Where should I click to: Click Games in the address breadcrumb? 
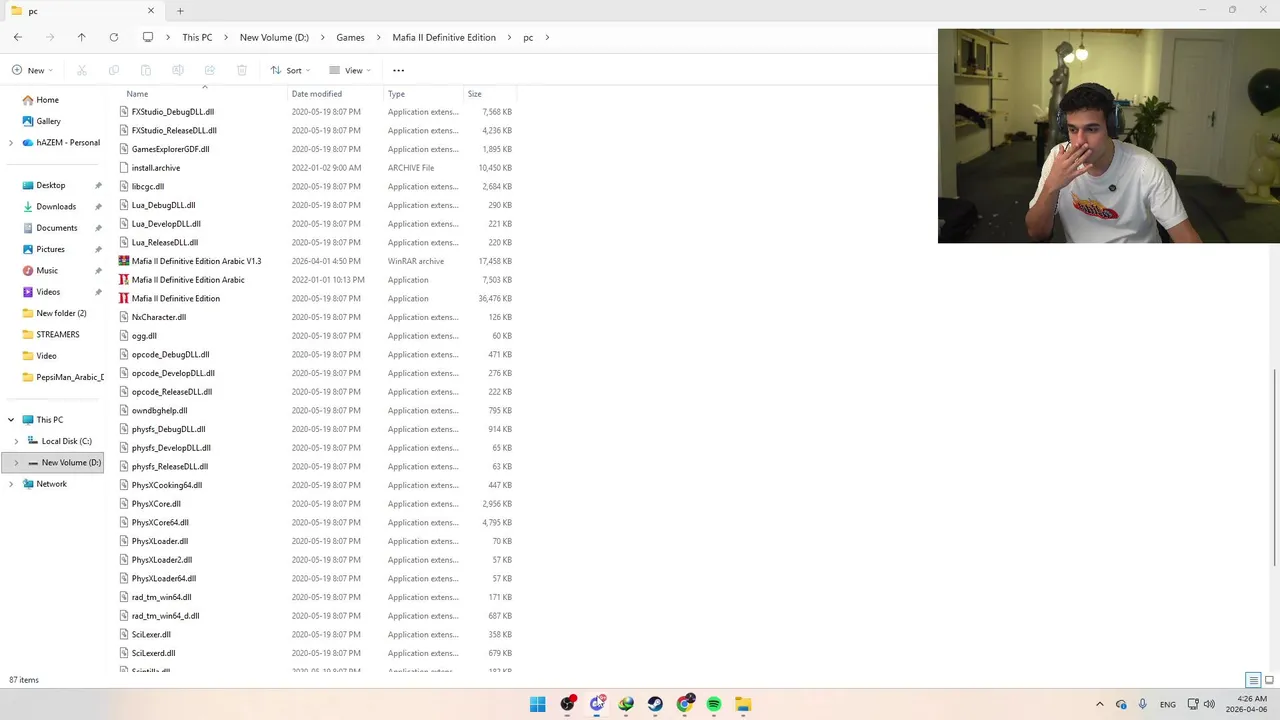tap(350, 37)
